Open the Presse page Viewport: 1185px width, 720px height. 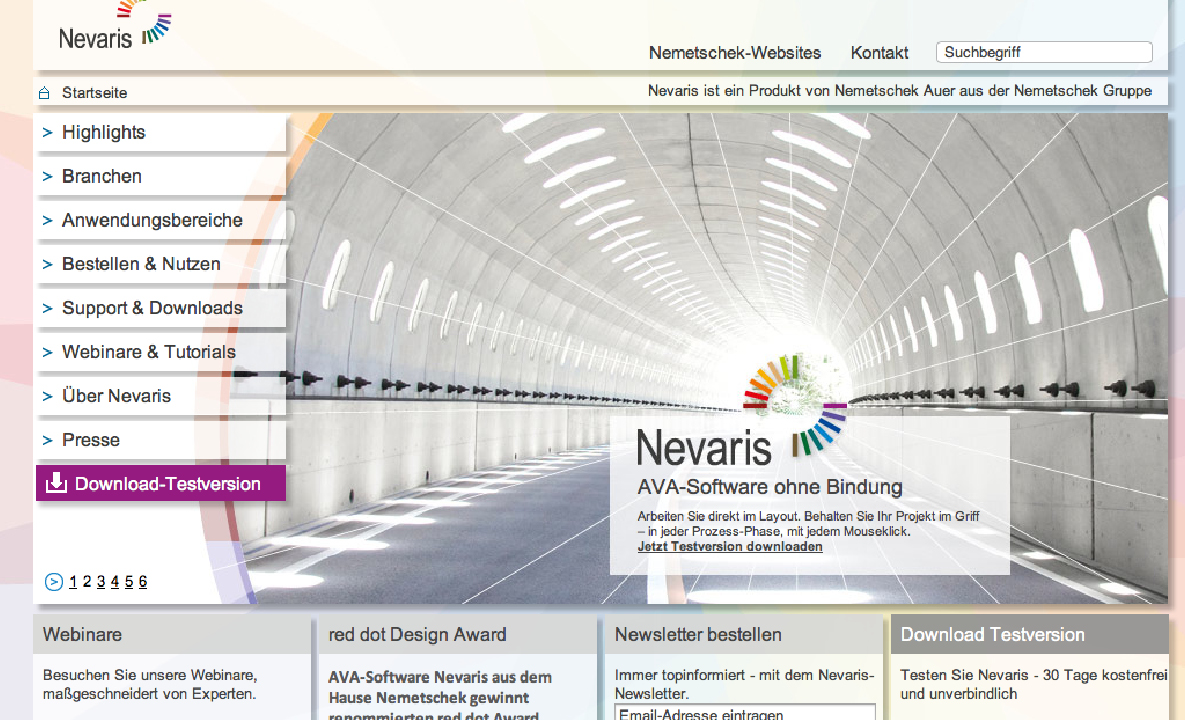[x=160, y=439]
